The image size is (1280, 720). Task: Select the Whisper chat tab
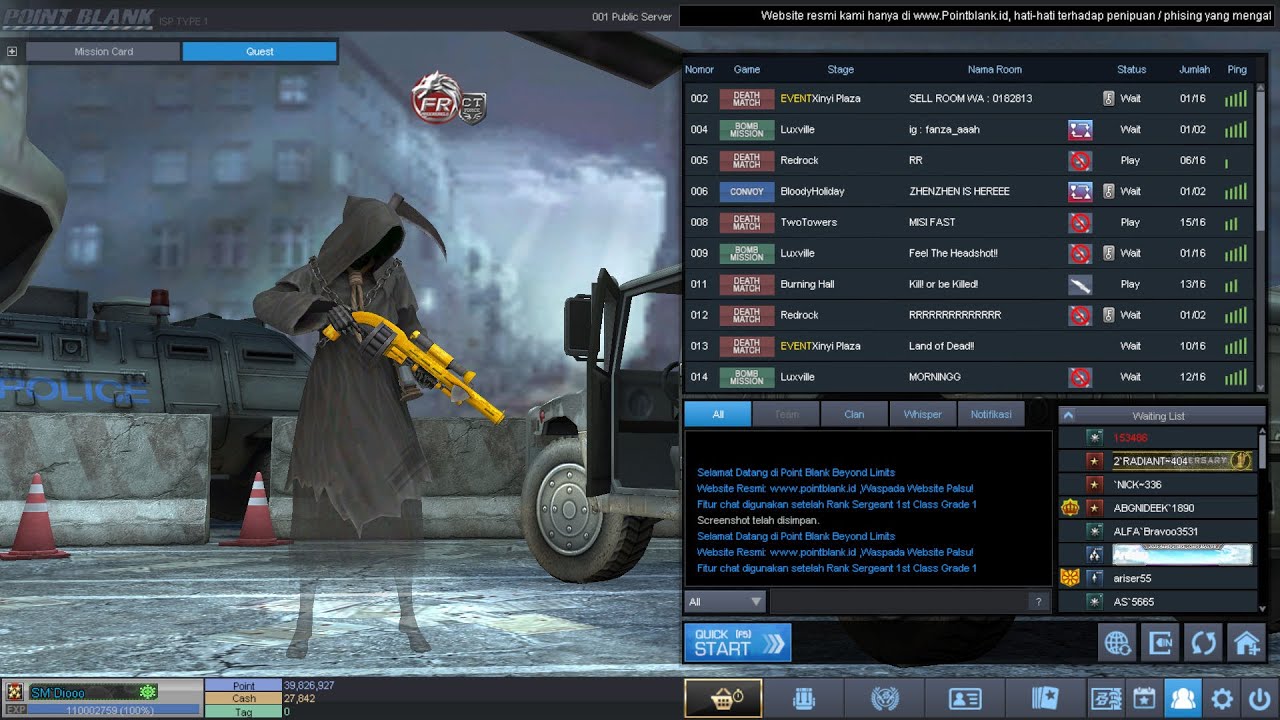coord(922,414)
